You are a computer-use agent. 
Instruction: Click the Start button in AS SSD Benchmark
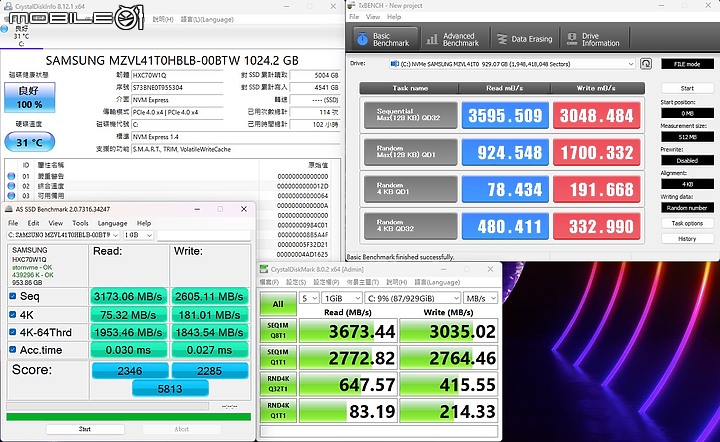[x=85, y=429]
